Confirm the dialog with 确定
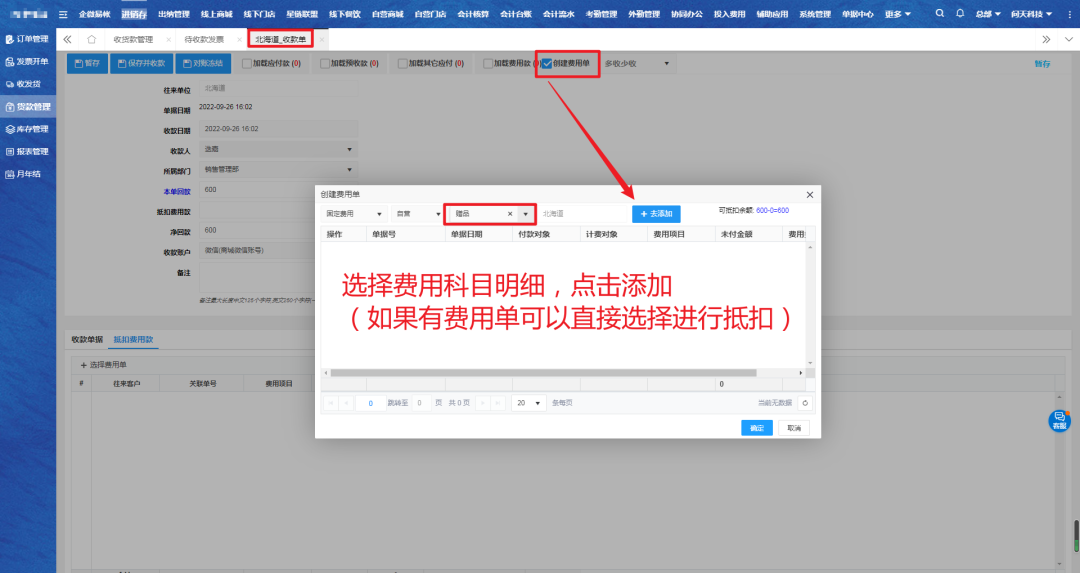 click(756, 428)
